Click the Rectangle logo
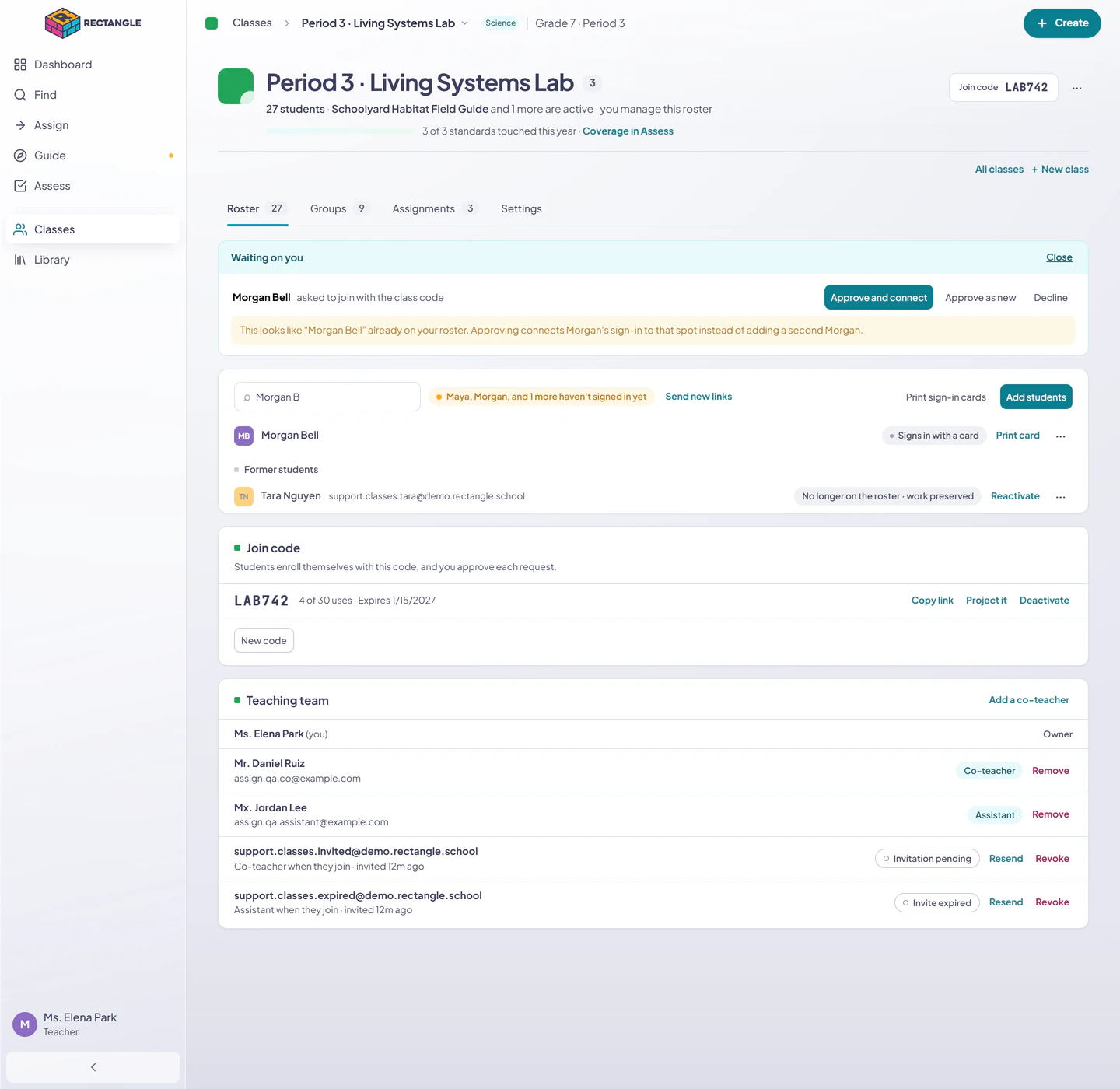Viewport: 1120px width, 1089px height. 93,23
